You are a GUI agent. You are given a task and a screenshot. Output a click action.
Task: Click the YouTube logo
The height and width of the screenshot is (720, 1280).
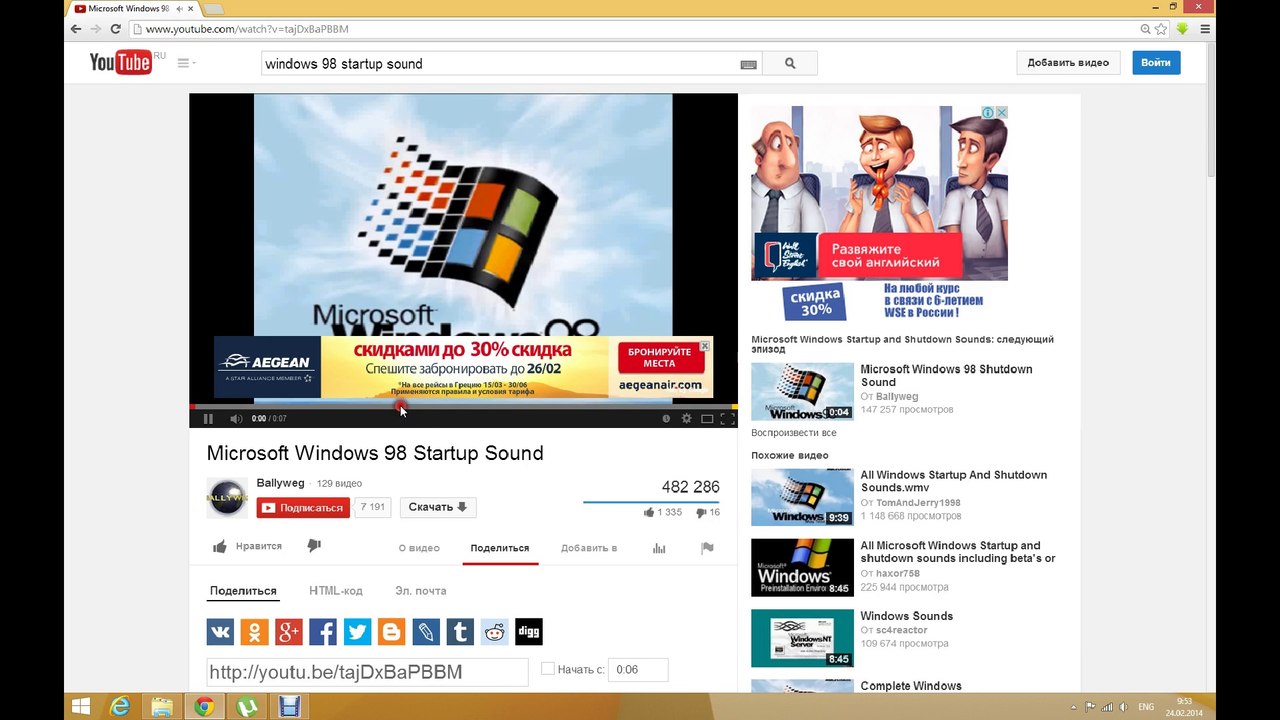click(120, 62)
